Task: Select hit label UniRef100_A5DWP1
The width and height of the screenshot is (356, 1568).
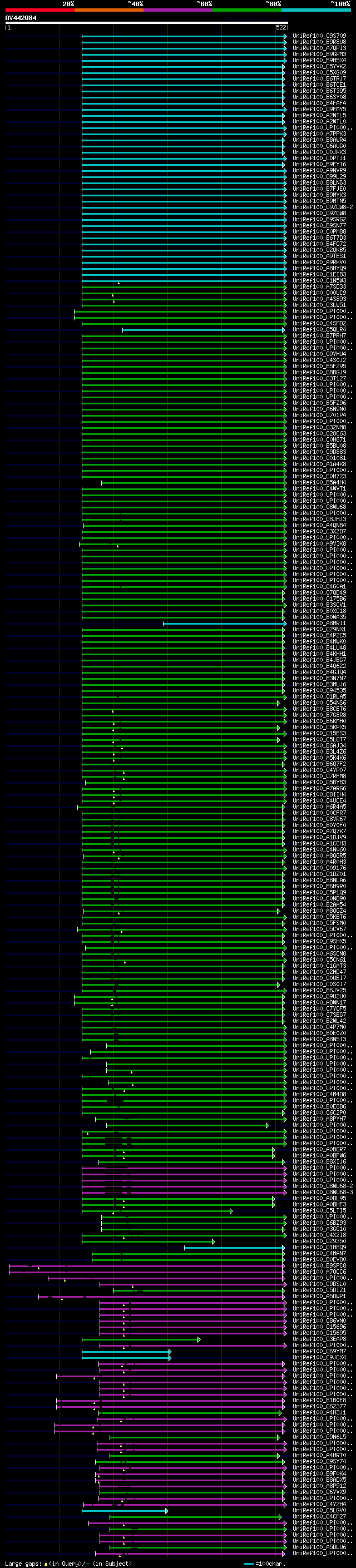Action: (x=319, y=1296)
